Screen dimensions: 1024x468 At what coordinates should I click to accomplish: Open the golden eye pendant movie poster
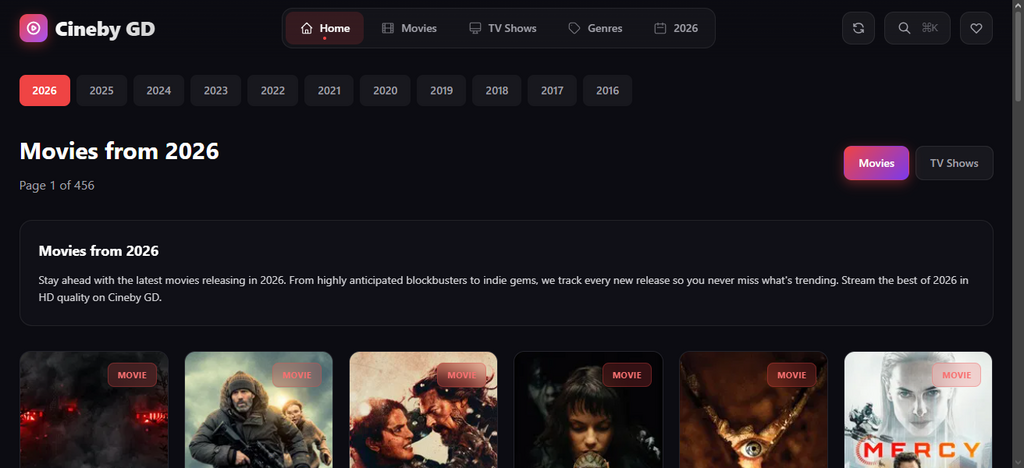pos(753,410)
